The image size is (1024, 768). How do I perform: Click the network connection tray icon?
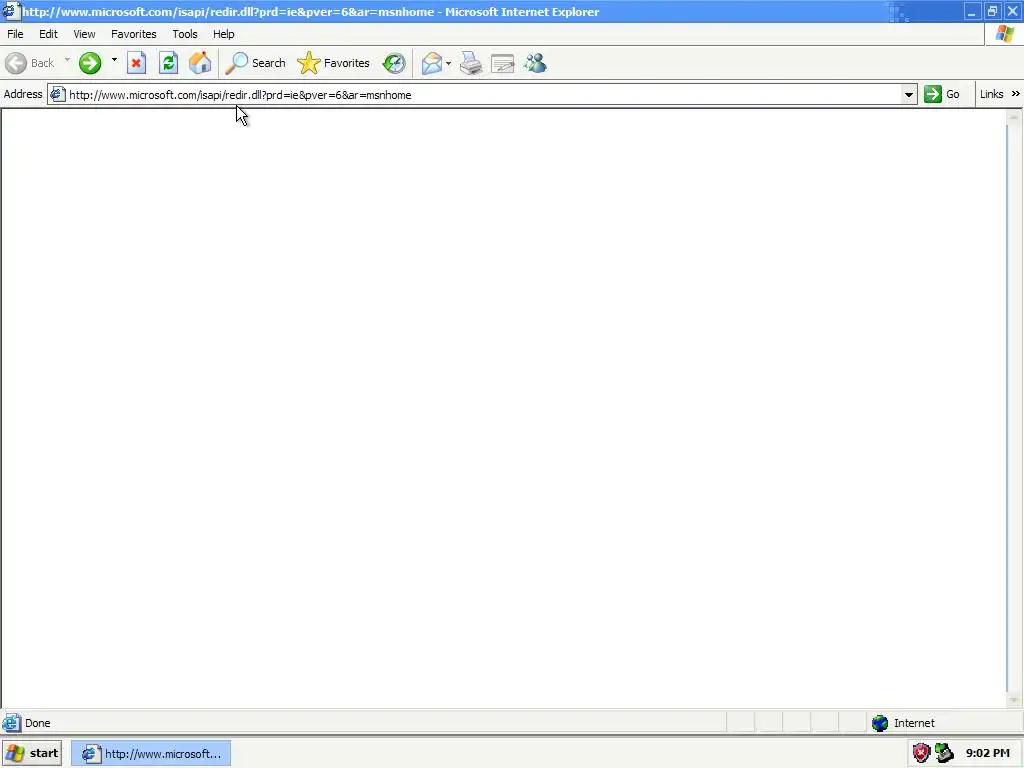(x=944, y=753)
